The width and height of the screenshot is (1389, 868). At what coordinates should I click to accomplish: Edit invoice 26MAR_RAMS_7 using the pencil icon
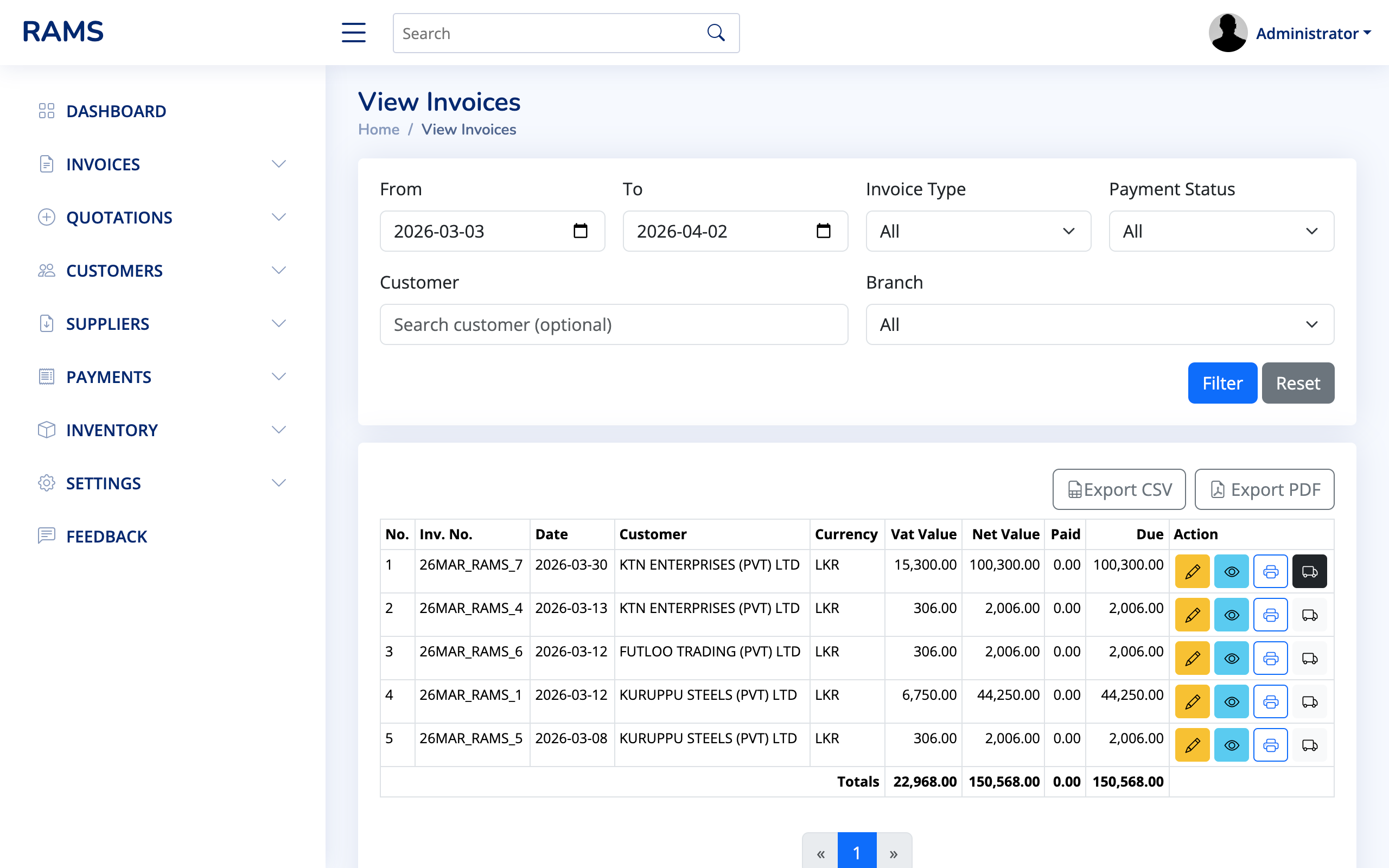coord(1192,571)
